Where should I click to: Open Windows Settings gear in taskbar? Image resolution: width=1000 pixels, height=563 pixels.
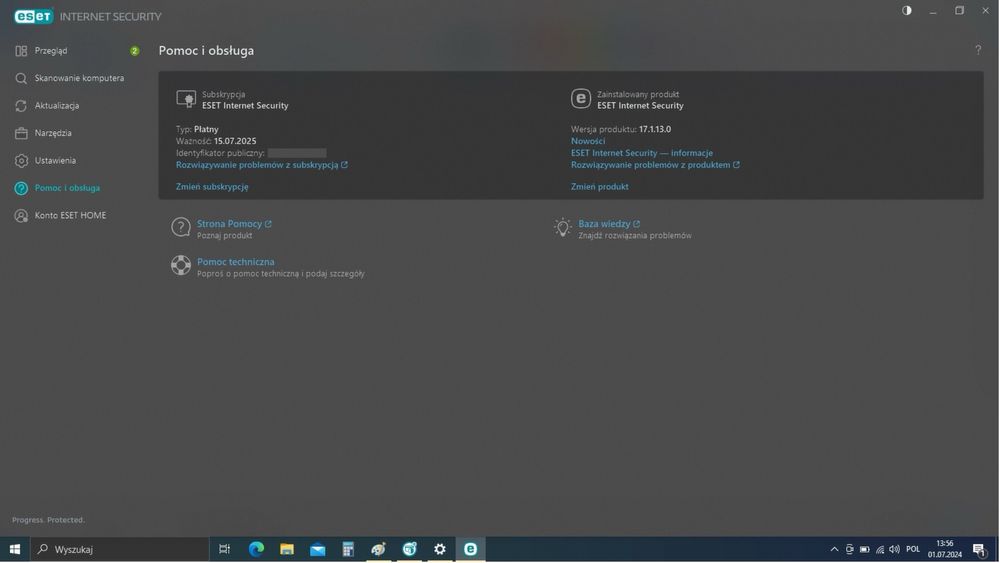(x=439, y=549)
